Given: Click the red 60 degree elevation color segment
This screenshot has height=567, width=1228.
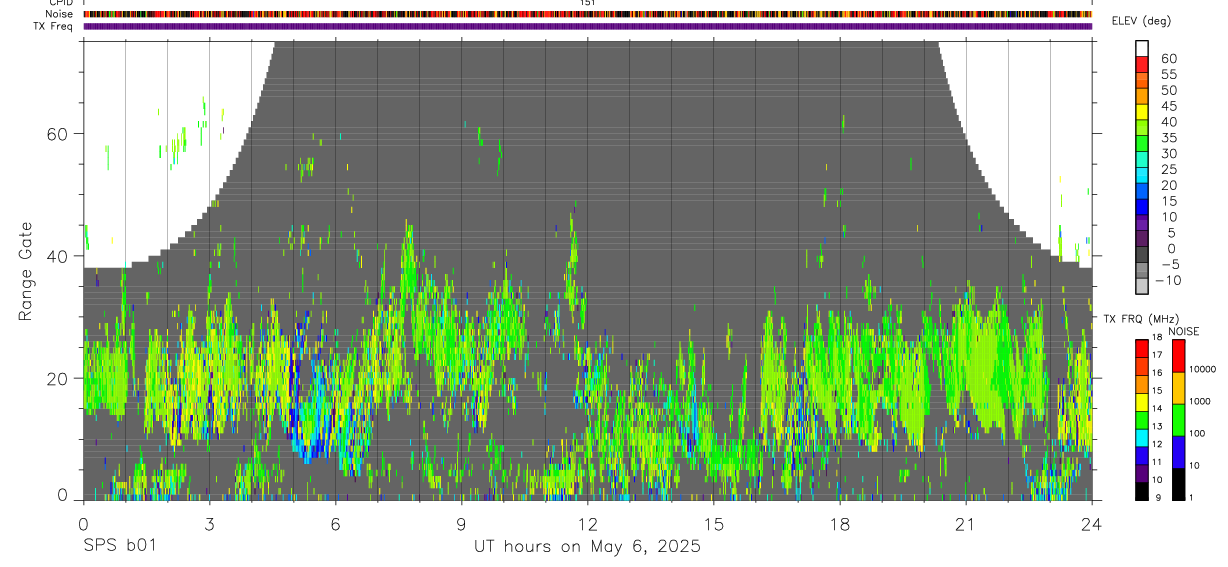Looking at the screenshot, I should pyautogui.click(x=1142, y=64).
